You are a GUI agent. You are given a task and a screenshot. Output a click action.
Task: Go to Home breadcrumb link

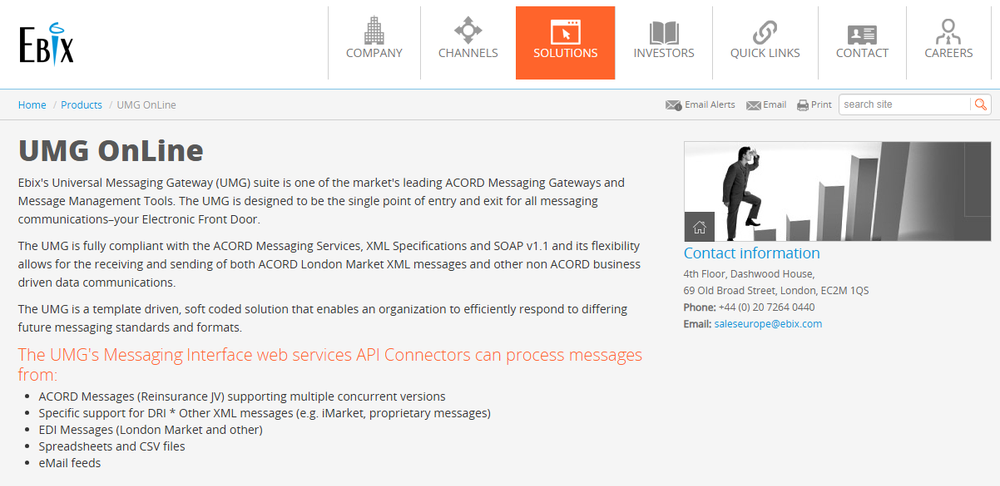(32, 105)
